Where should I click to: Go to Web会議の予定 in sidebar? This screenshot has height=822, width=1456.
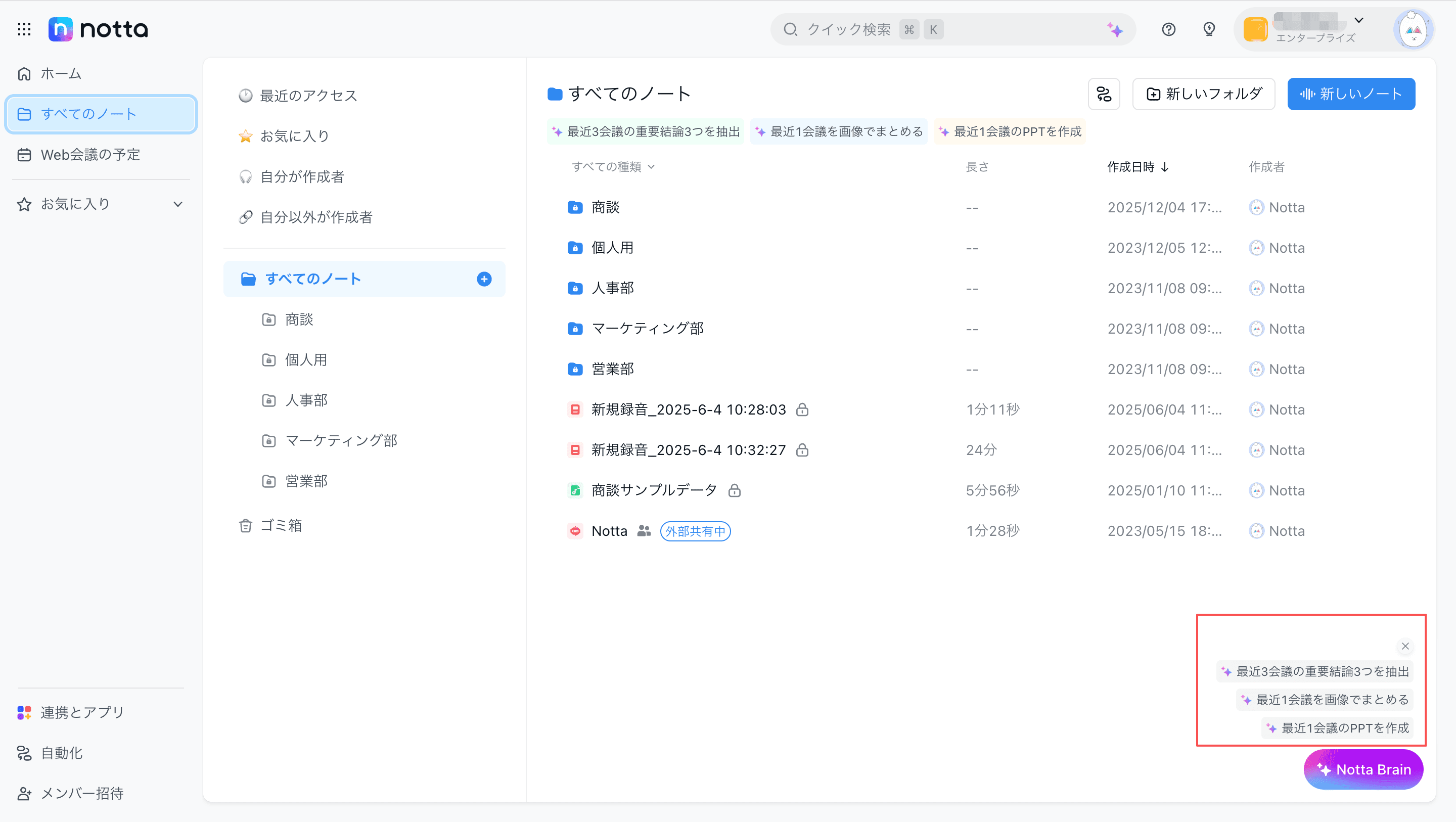click(90, 154)
